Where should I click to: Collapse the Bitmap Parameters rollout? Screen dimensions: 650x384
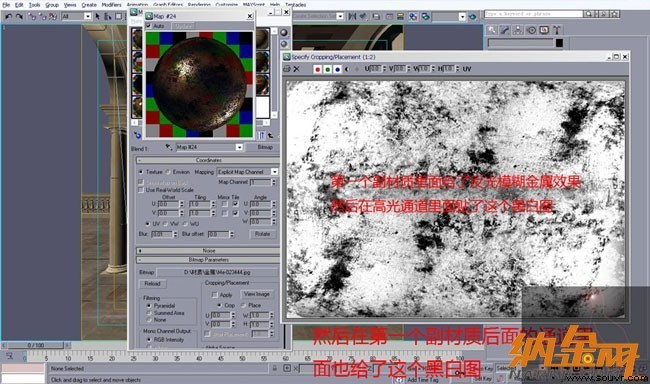[208, 260]
